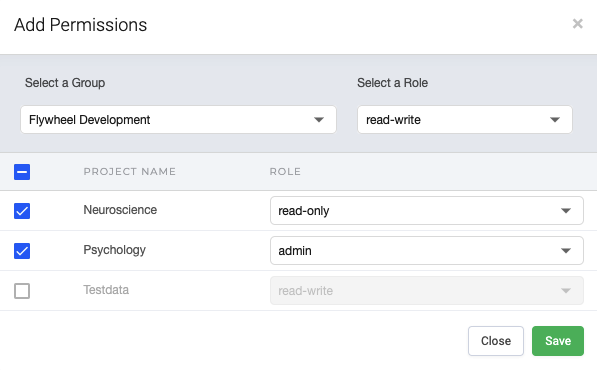Open the Testdata role dropdown

click(x=426, y=290)
